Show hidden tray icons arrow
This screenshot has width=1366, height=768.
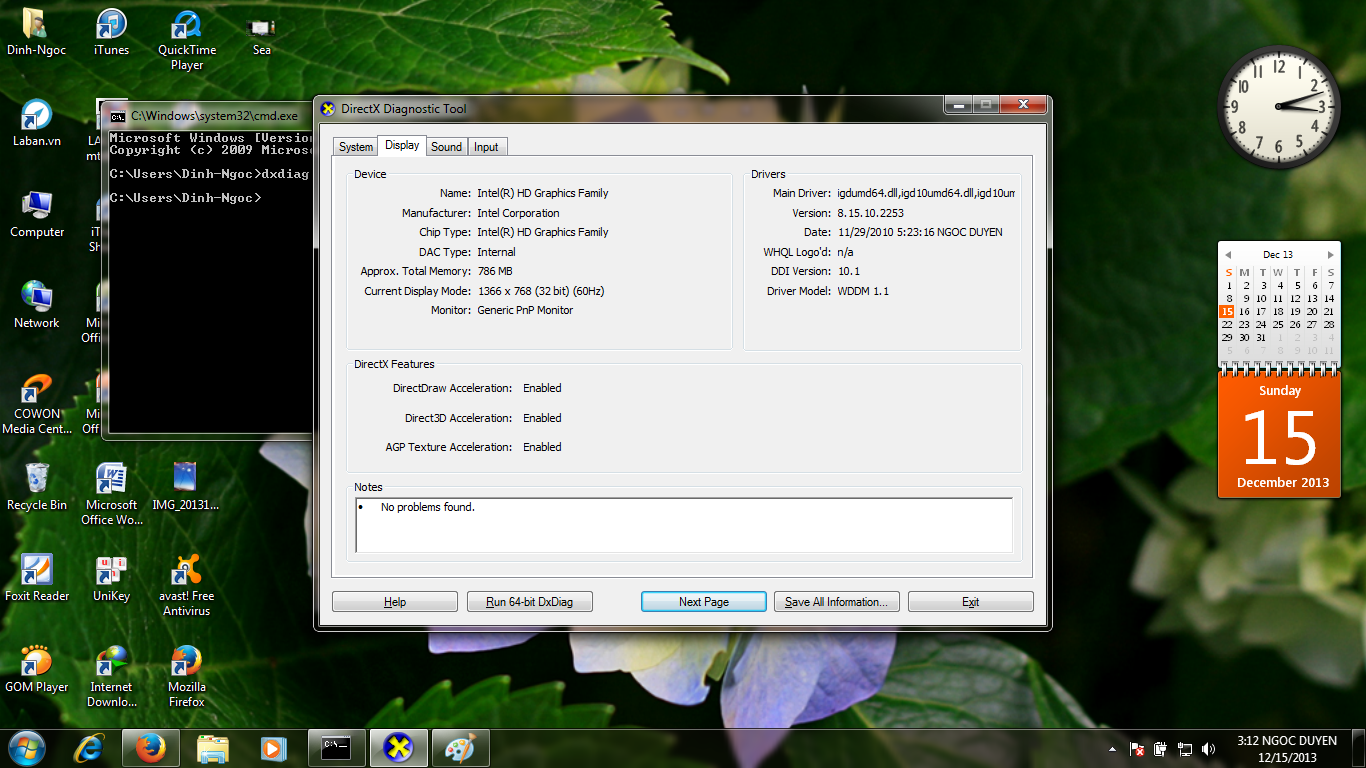[1113, 749]
